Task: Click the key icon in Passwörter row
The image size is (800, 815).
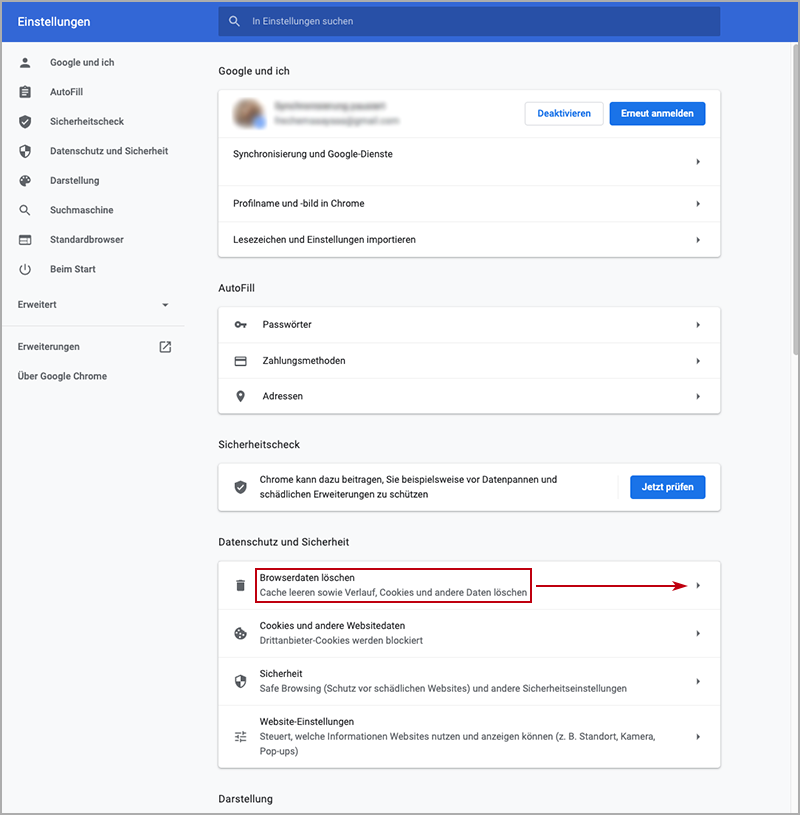Action: point(240,324)
